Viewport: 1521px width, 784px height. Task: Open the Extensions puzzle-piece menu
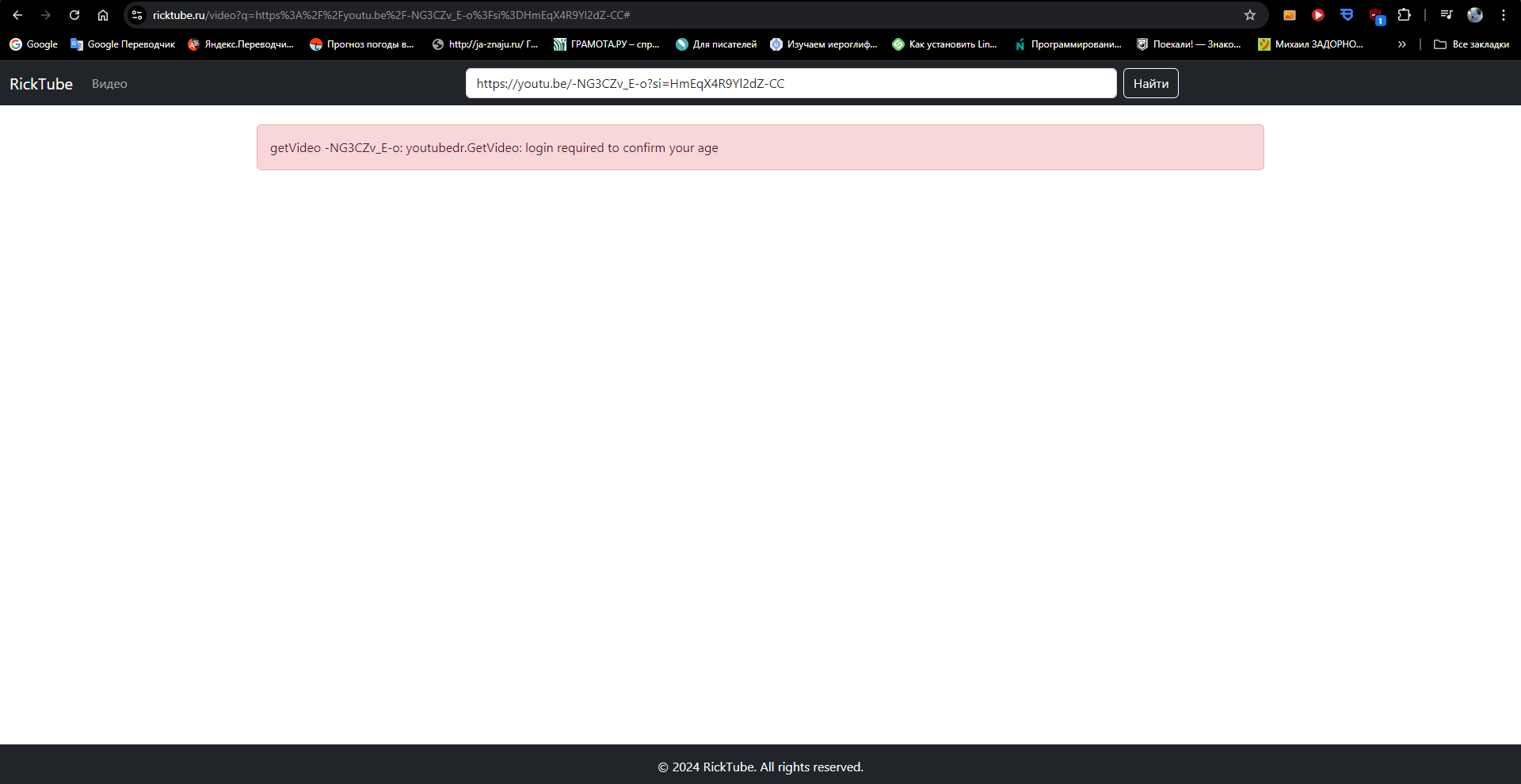1404,15
